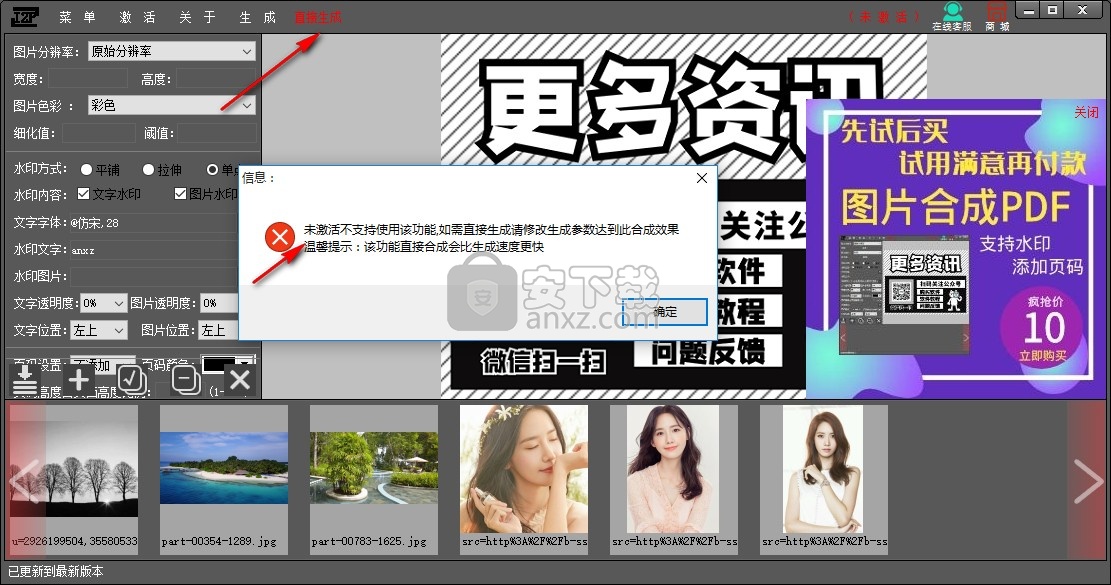Click the plus icon to add images

(x=78, y=379)
